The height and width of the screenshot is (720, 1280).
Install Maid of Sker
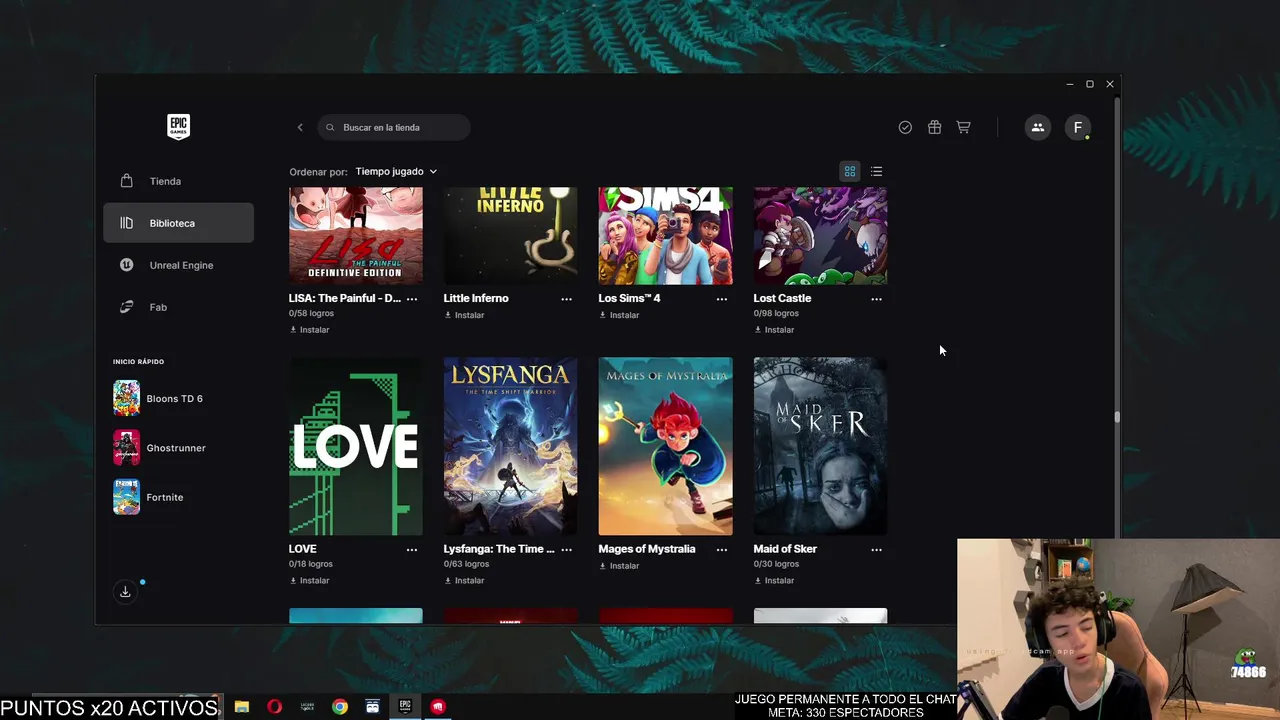click(x=774, y=581)
